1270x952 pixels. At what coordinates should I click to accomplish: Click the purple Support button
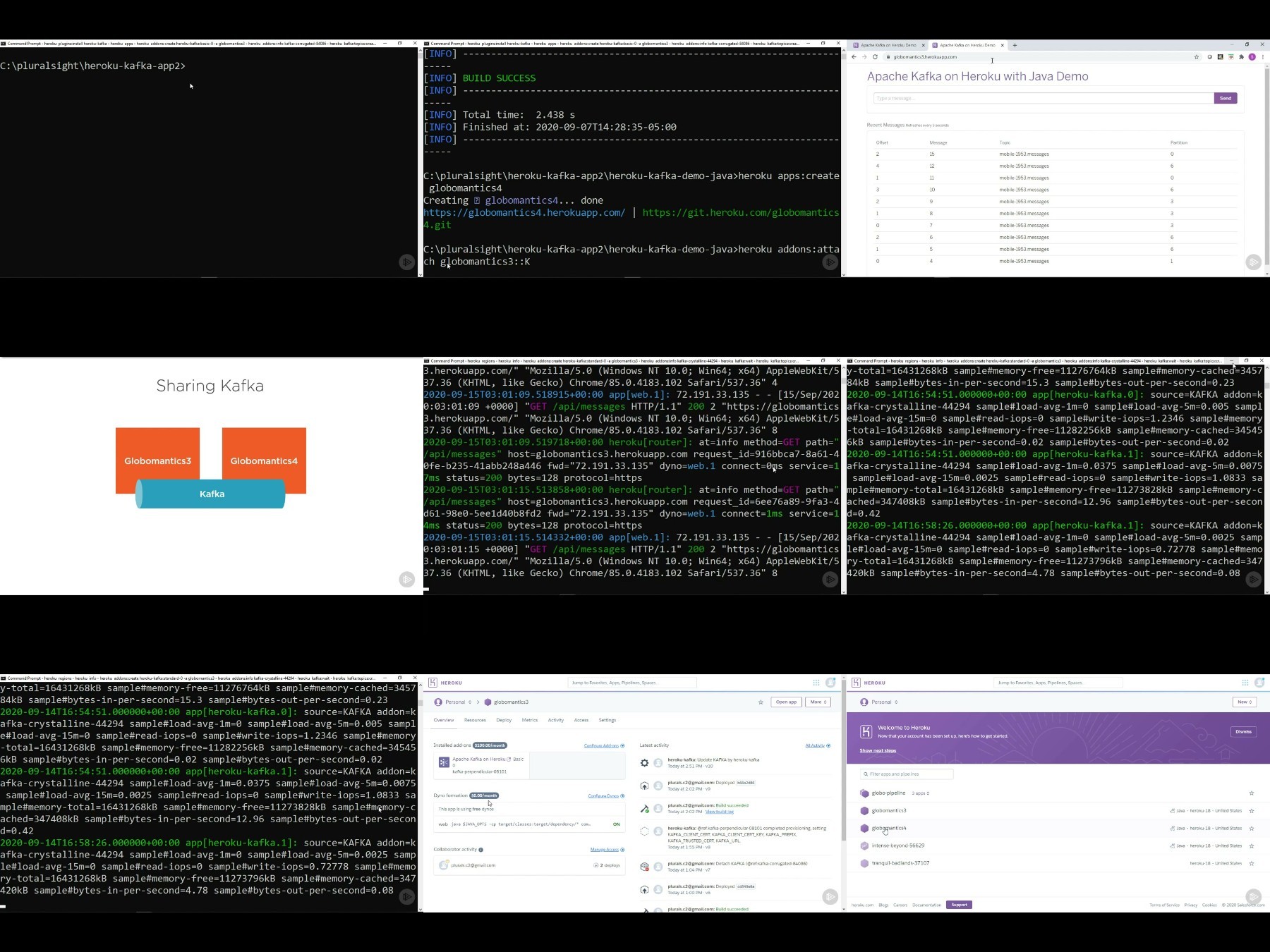[959, 905]
